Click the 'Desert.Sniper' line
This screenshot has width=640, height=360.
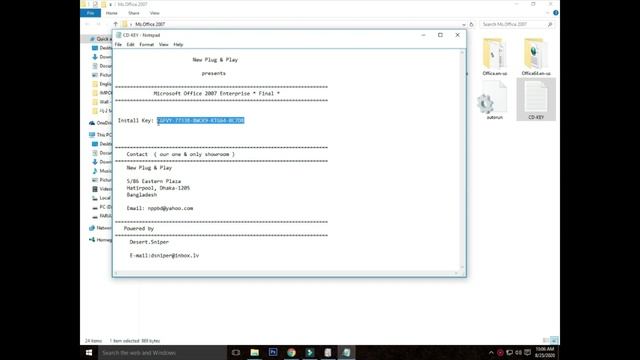(x=149, y=242)
